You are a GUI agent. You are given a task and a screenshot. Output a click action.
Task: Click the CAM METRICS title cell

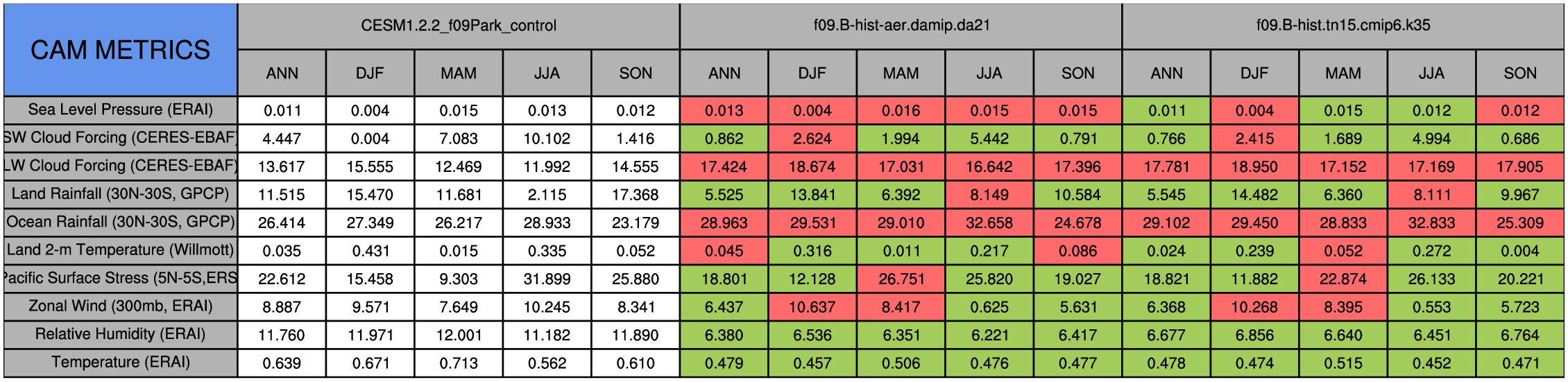pos(120,50)
